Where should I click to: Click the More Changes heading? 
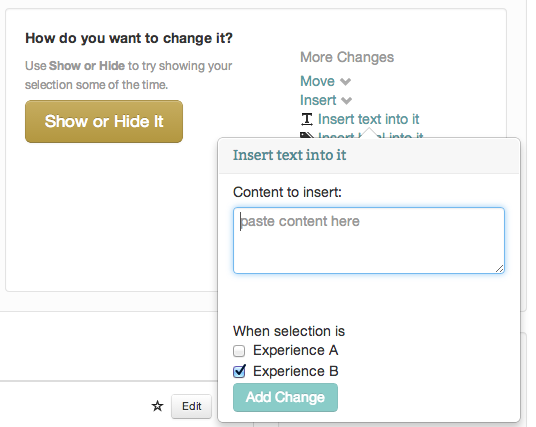coord(347,57)
